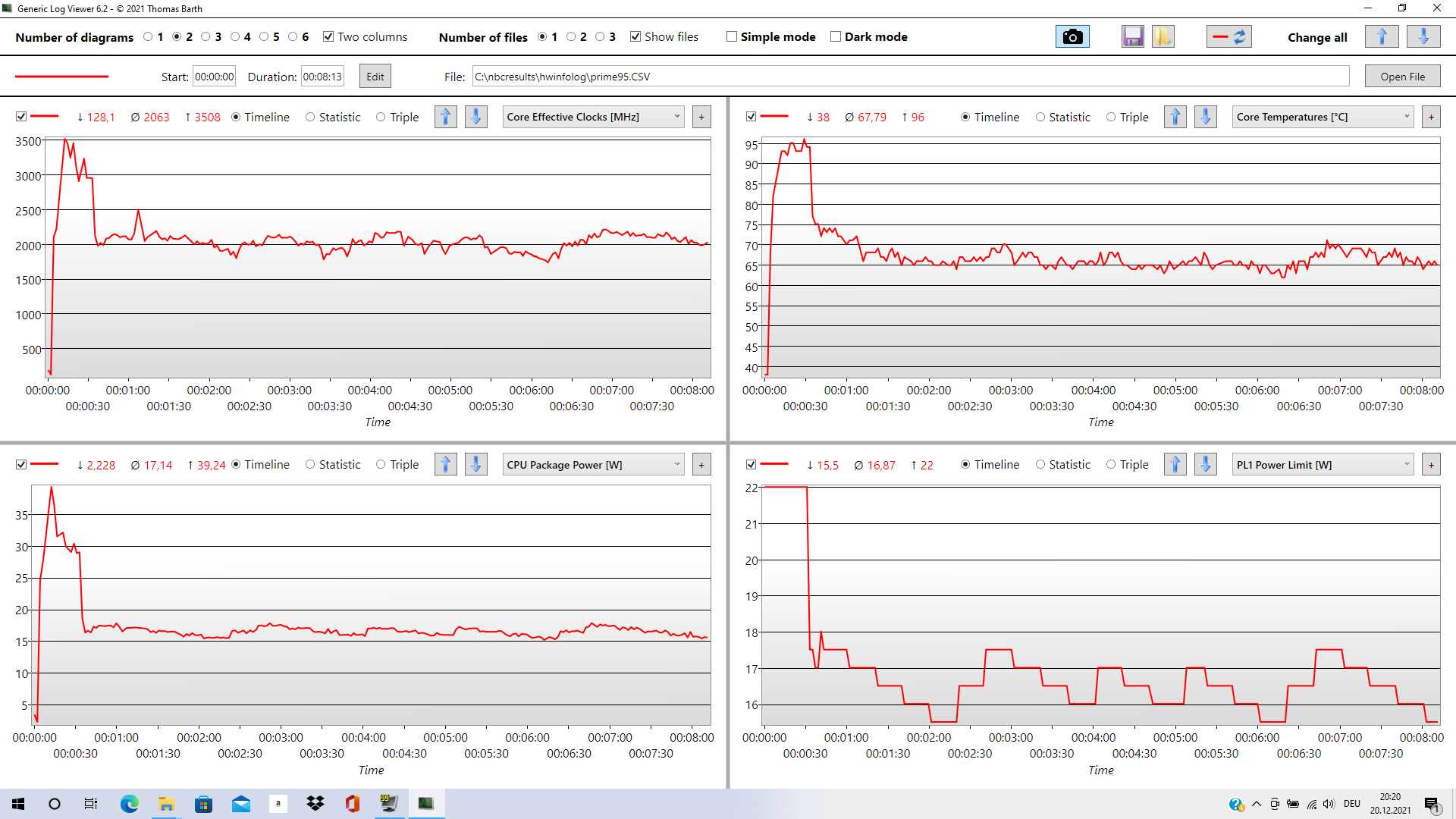Click plus button beside PL1 Power Limit
Screen dimensions: 1456x819
pos(1431,464)
